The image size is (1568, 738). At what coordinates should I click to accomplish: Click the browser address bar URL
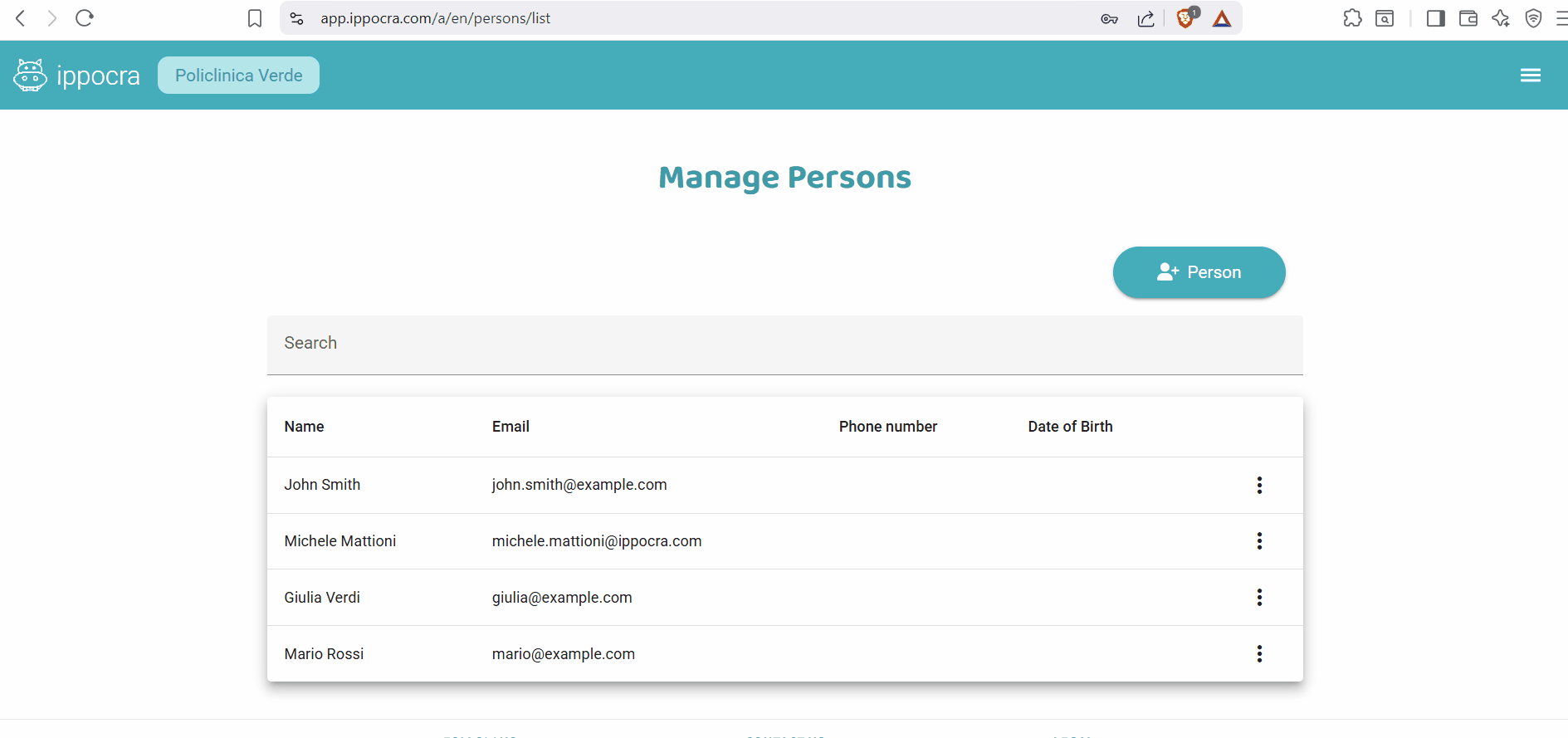[x=435, y=18]
